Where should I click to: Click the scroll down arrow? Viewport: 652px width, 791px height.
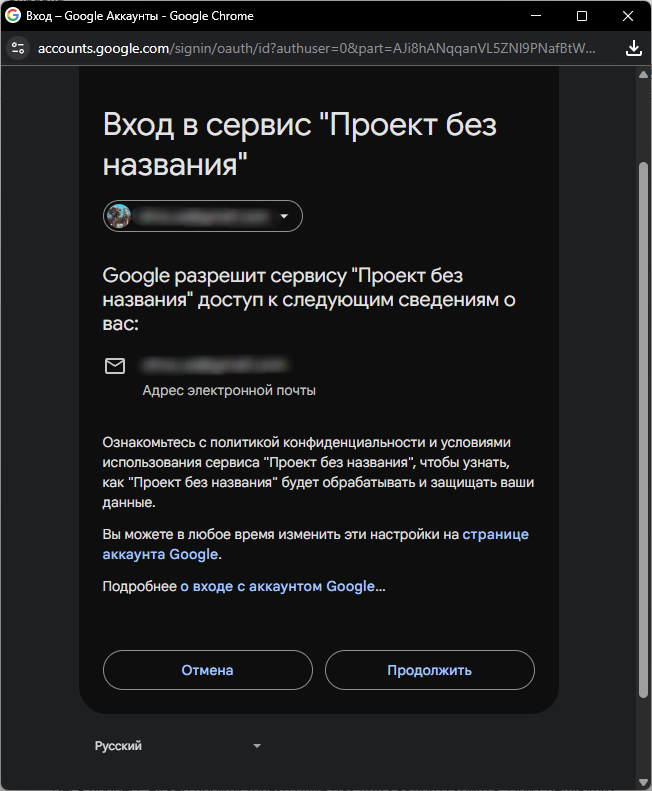click(643, 782)
